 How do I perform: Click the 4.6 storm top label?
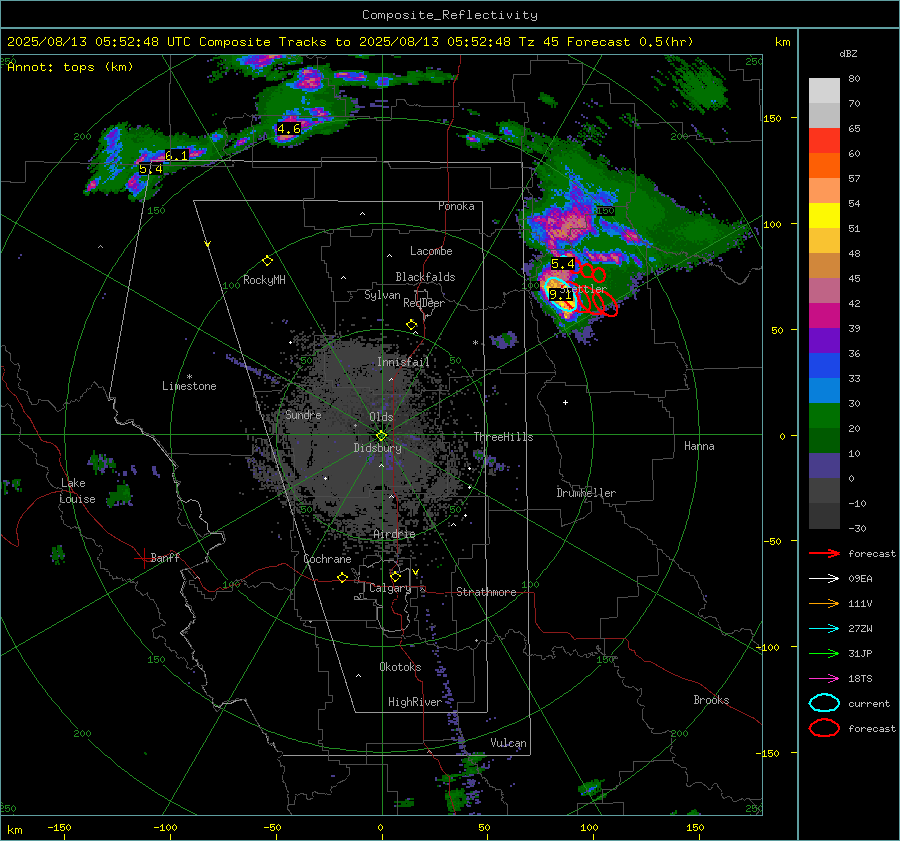pyautogui.click(x=288, y=129)
